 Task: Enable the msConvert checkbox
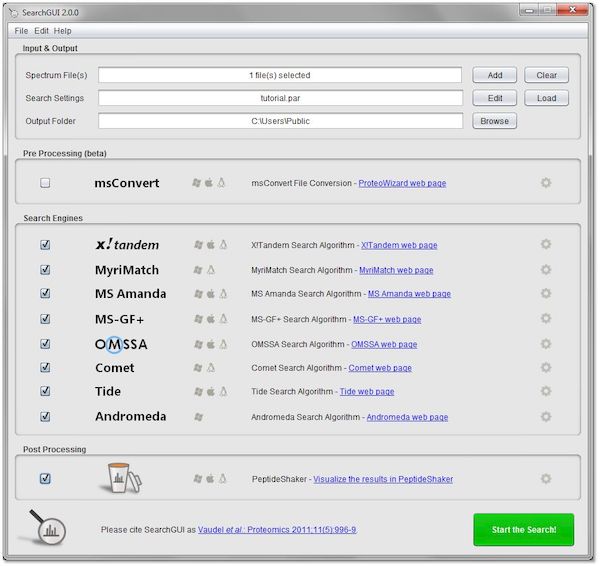point(45,183)
